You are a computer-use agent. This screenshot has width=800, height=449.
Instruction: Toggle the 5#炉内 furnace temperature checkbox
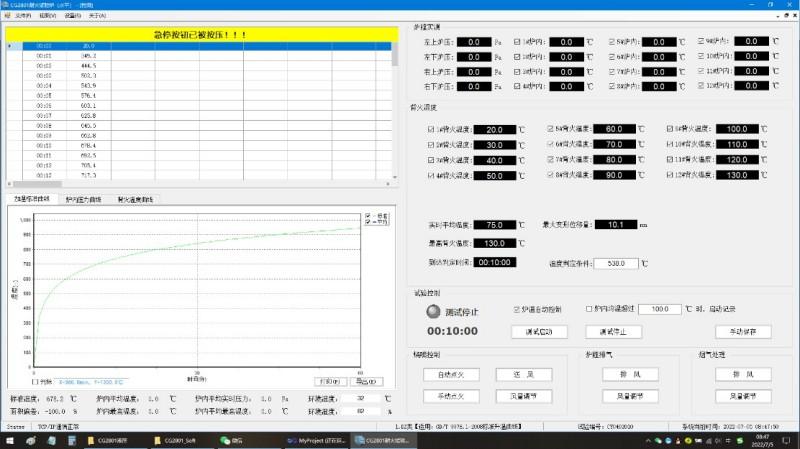pyautogui.click(x=612, y=42)
